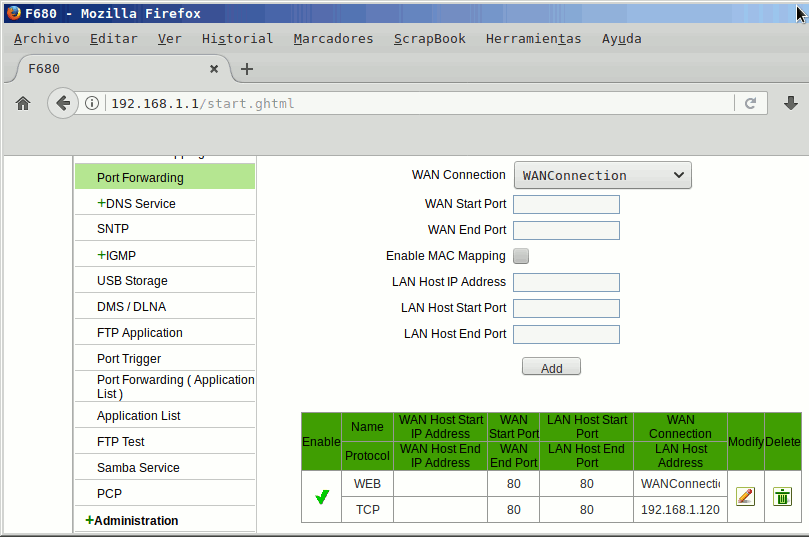This screenshot has height=537, width=809.
Task: Focus the LAN Host End Port field
Action: pos(567,334)
